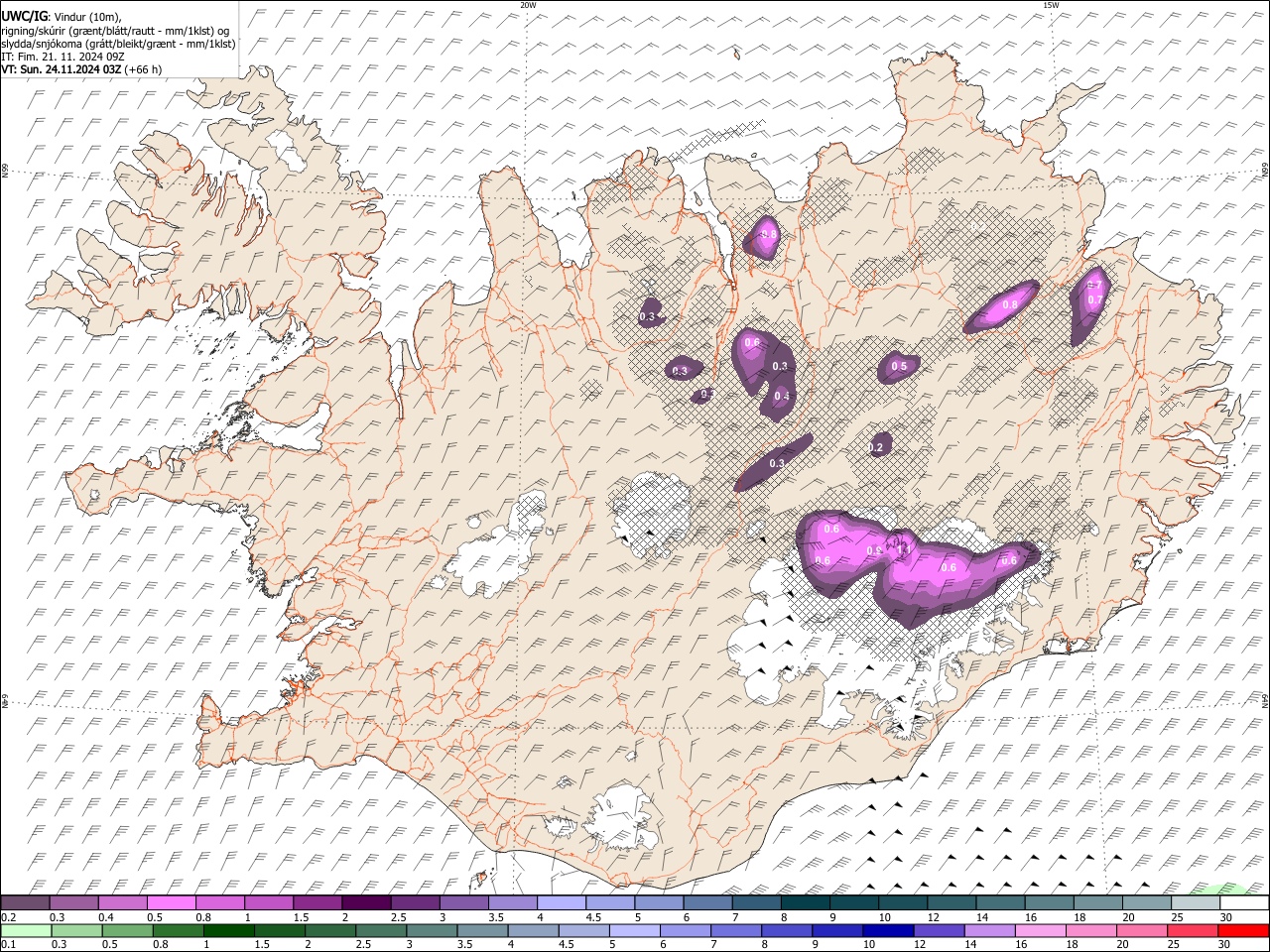The height and width of the screenshot is (952, 1270).
Task: Select the darkest green 1 swatch in the bottom legend row
Action: coord(228,931)
